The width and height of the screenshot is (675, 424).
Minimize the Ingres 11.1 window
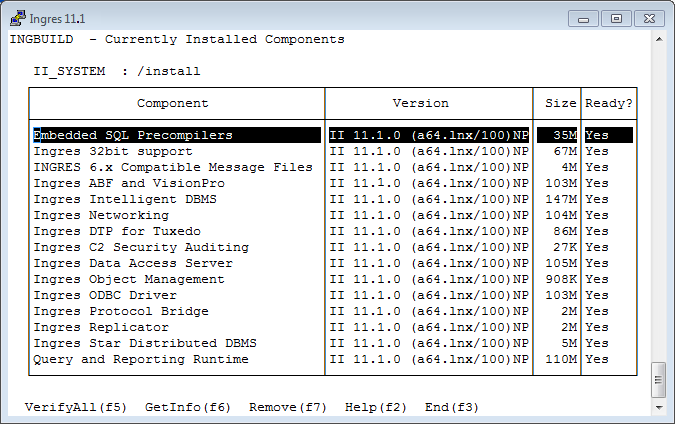[587, 18]
